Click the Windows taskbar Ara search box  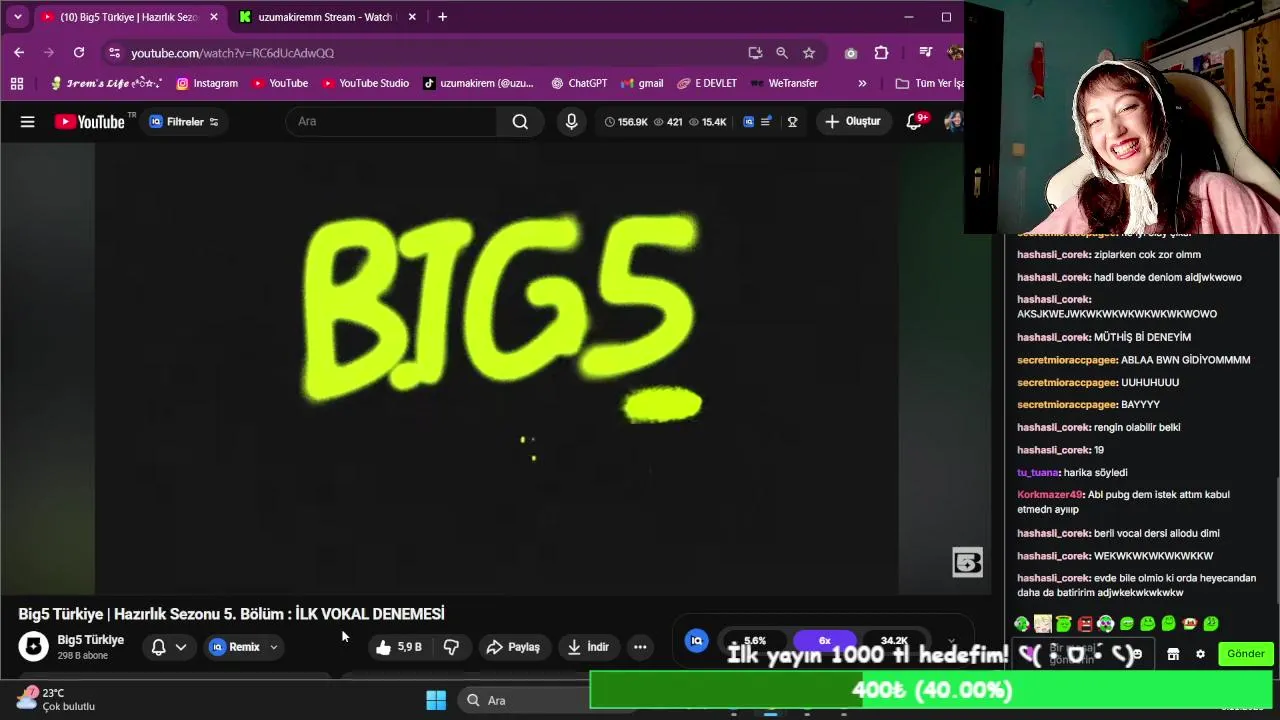tap(525, 700)
